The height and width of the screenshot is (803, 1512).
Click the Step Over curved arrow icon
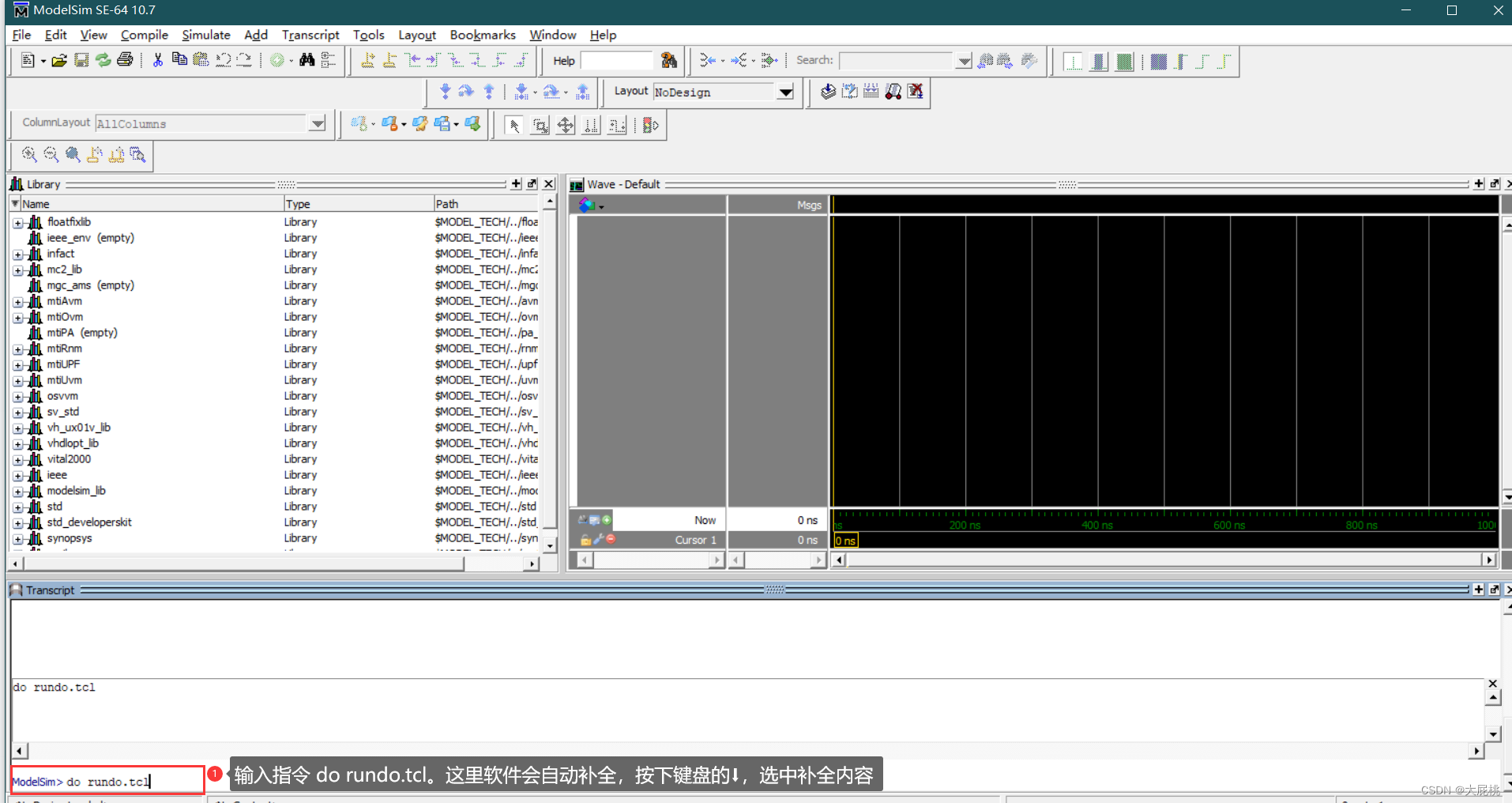tap(466, 92)
